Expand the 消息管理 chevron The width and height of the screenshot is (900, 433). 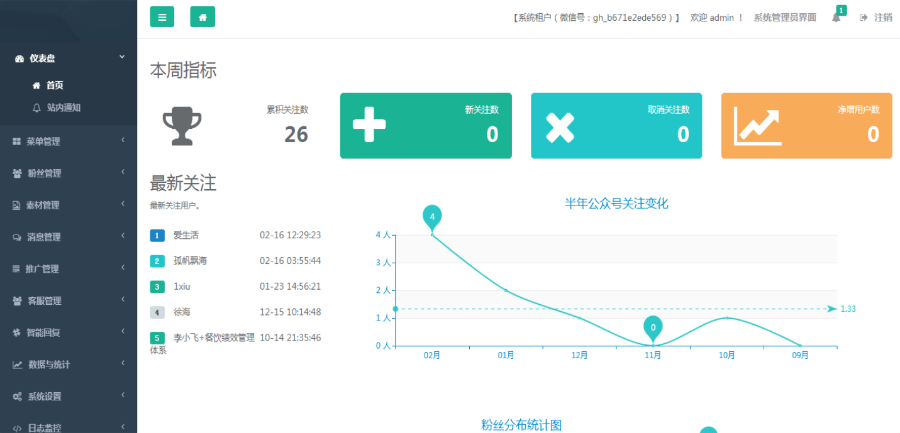[x=123, y=236]
